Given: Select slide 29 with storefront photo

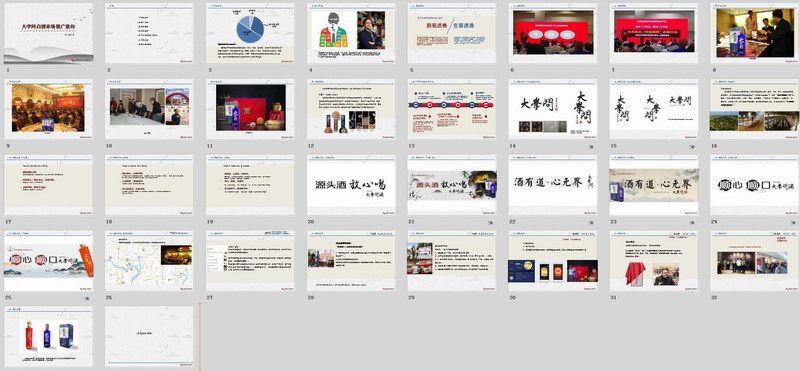Looking at the screenshot, I should click(x=452, y=261).
